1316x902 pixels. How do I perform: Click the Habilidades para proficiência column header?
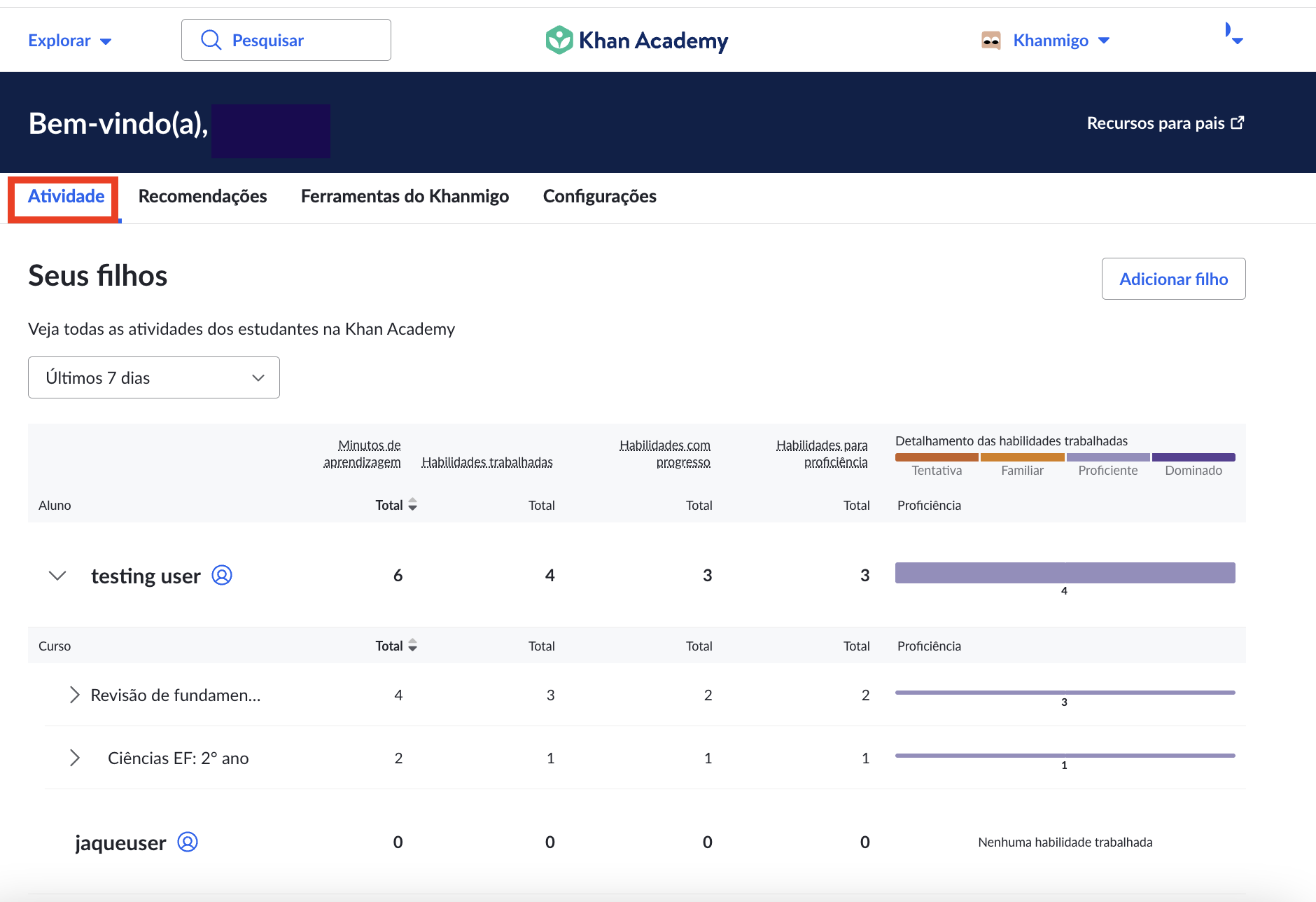coord(822,454)
